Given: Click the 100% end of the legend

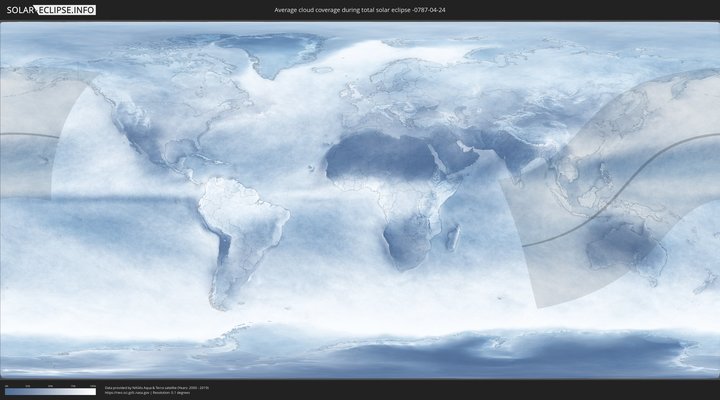Looking at the screenshot, I should tap(94, 391).
